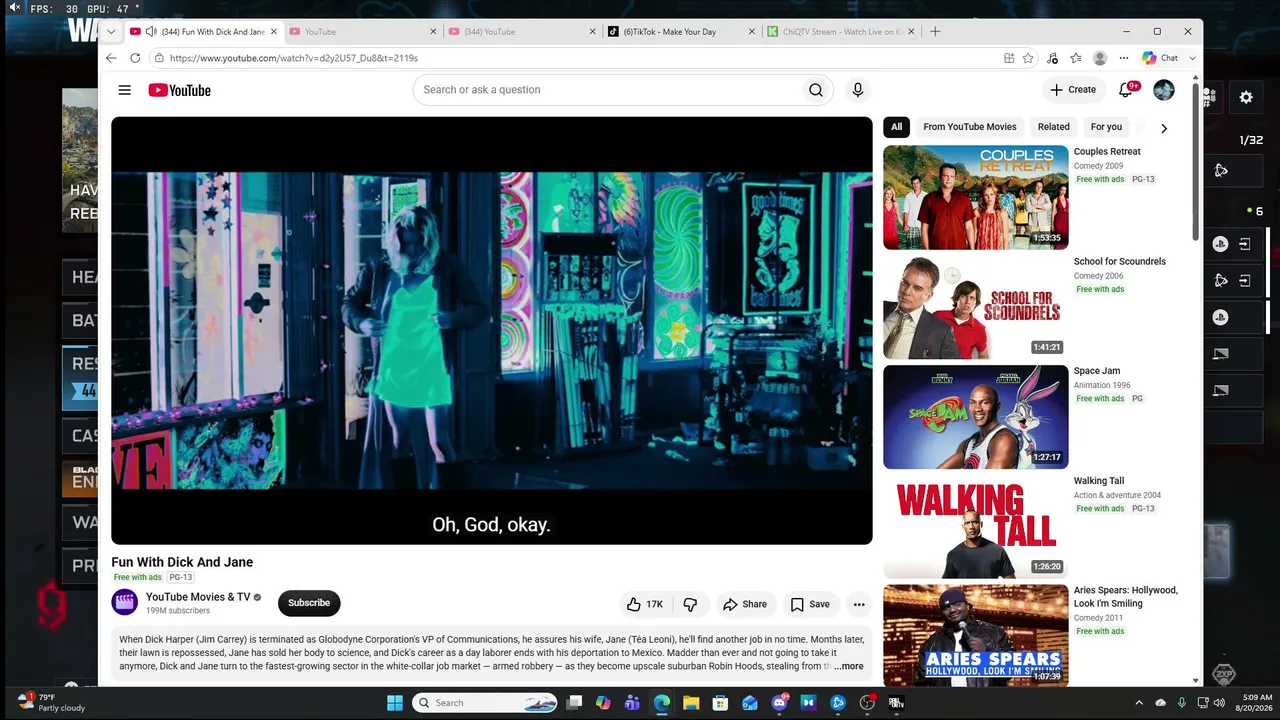1280x720 pixels.
Task: Switch to the ChiQTV Stream tab
Action: pos(841,31)
